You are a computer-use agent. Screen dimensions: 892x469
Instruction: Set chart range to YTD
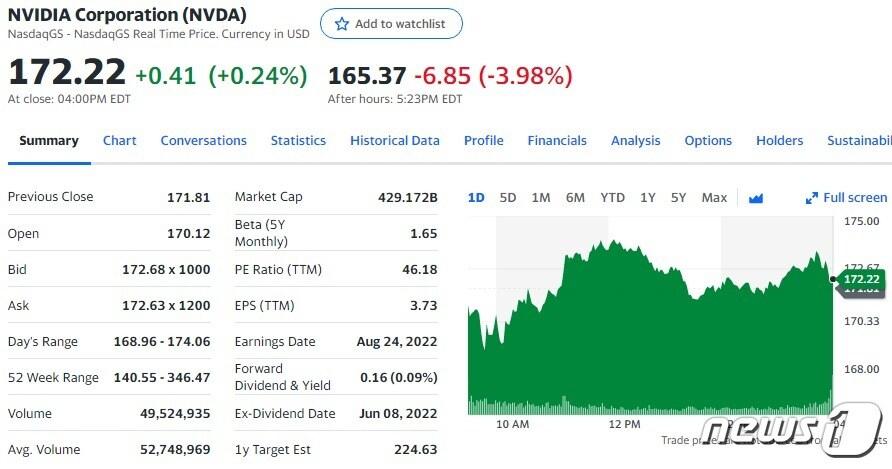point(612,198)
